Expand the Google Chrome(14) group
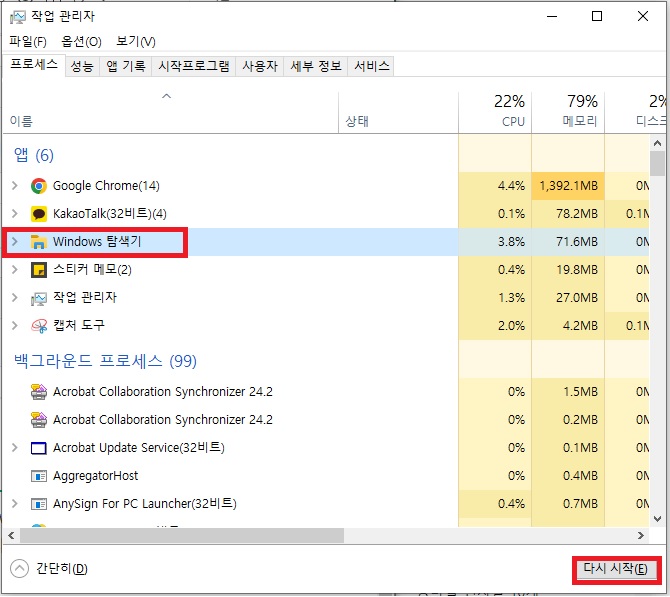This screenshot has height=597, width=670. 15,185
